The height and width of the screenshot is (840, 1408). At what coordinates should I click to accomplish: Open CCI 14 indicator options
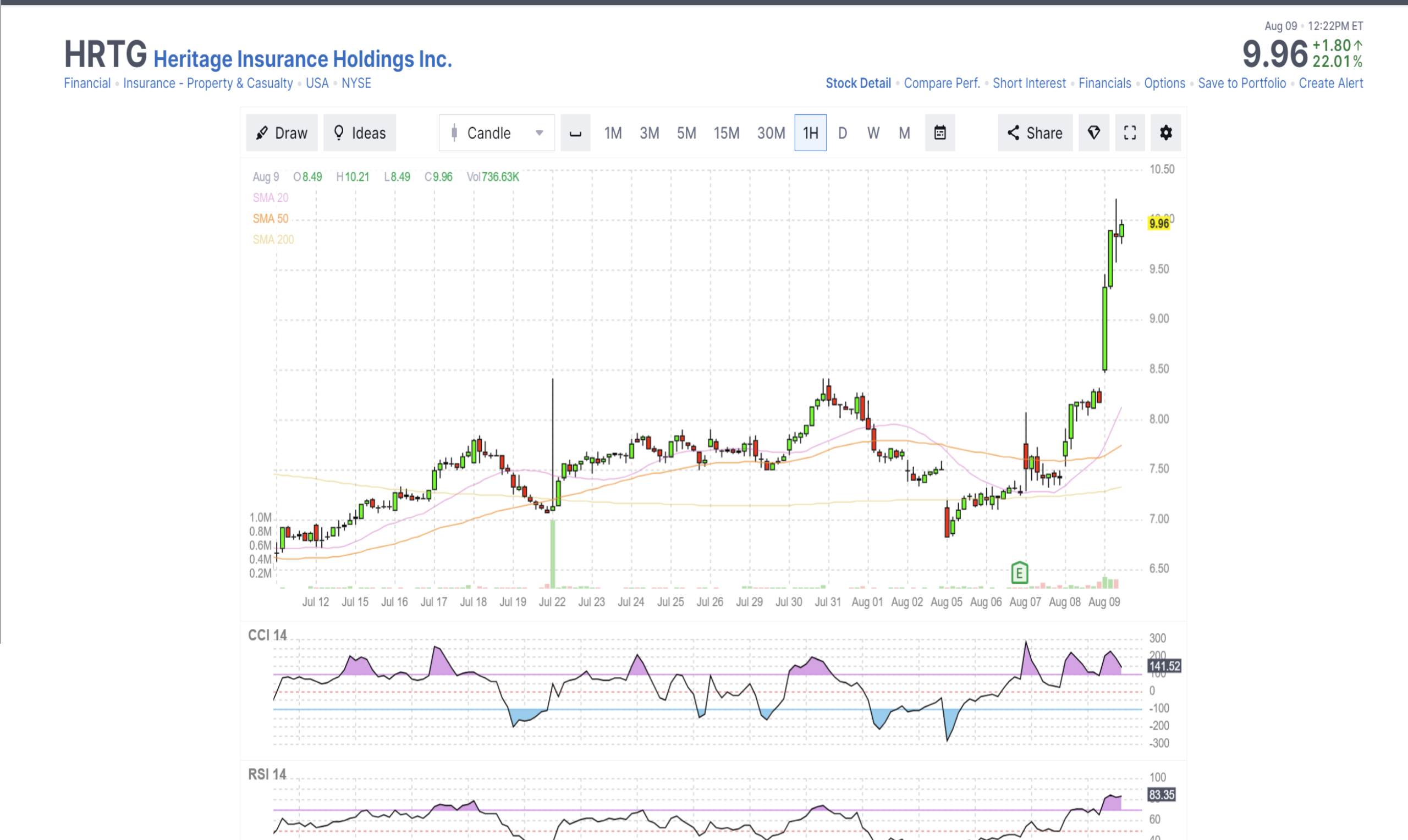[x=267, y=635]
